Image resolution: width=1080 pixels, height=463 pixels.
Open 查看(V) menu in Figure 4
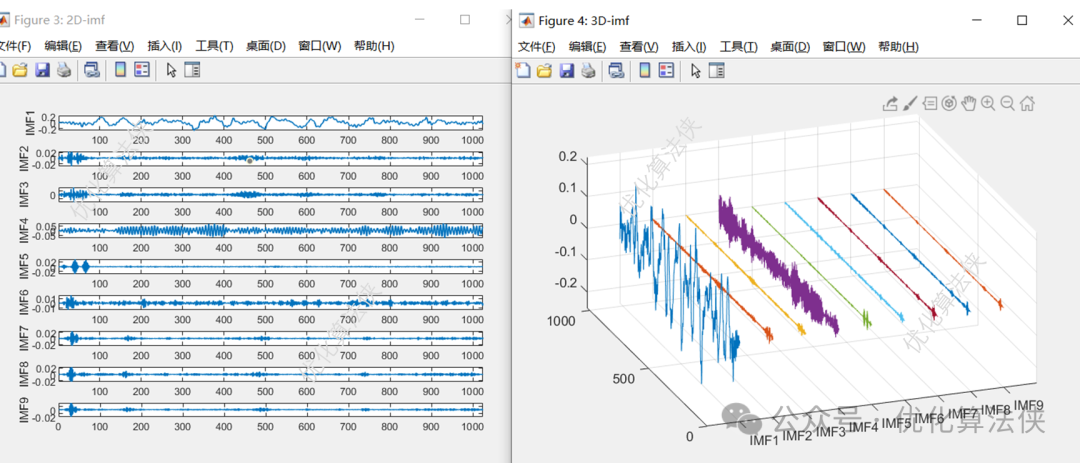tap(639, 47)
